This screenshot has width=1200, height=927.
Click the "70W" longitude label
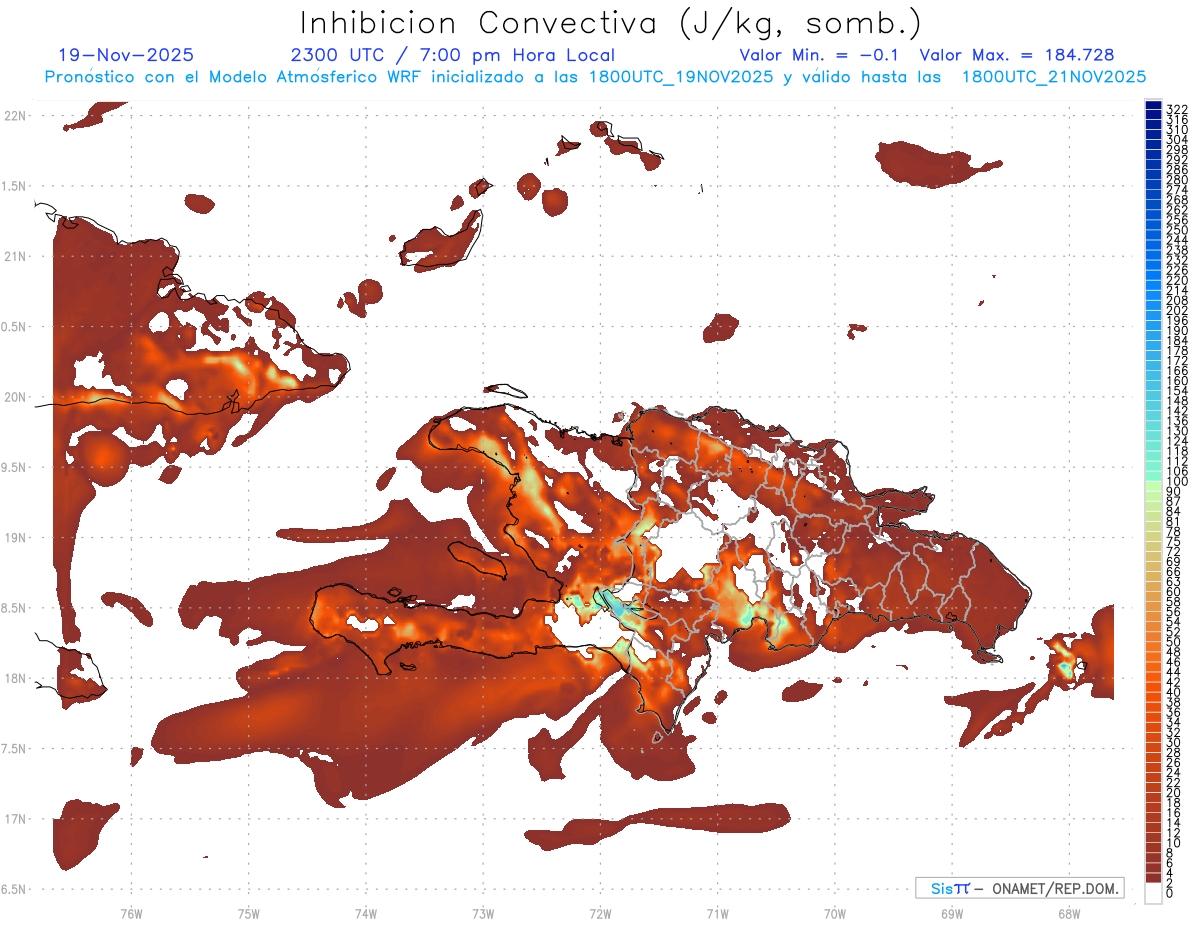pyautogui.click(x=835, y=913)
